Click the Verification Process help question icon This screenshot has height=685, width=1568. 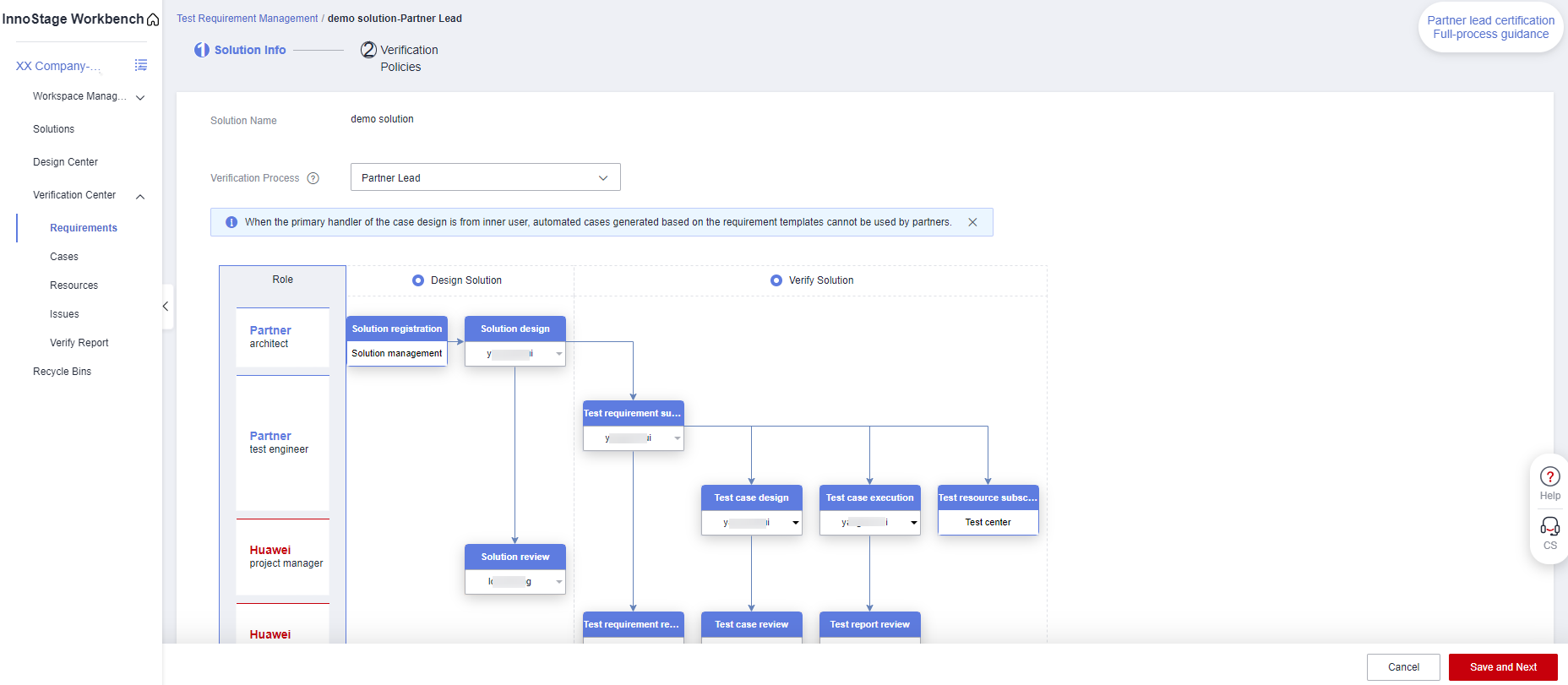click(x=313, y=178)
